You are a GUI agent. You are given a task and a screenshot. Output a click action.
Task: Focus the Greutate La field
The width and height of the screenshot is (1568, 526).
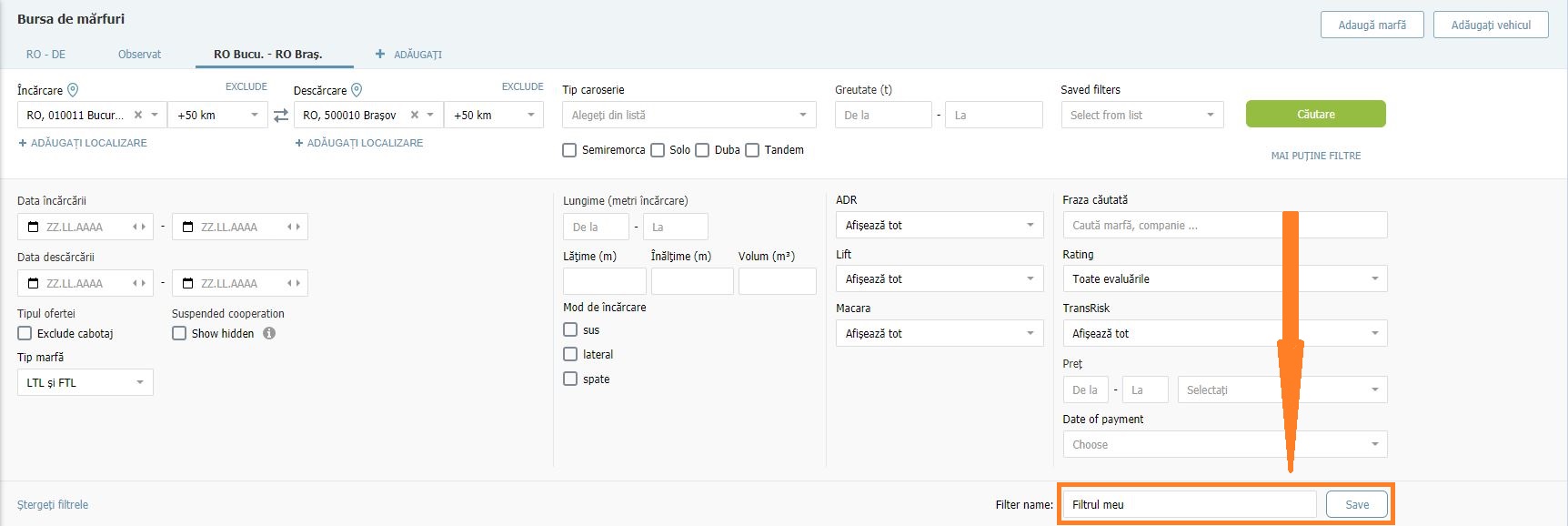pyautogui.click(x=994, y=115)
